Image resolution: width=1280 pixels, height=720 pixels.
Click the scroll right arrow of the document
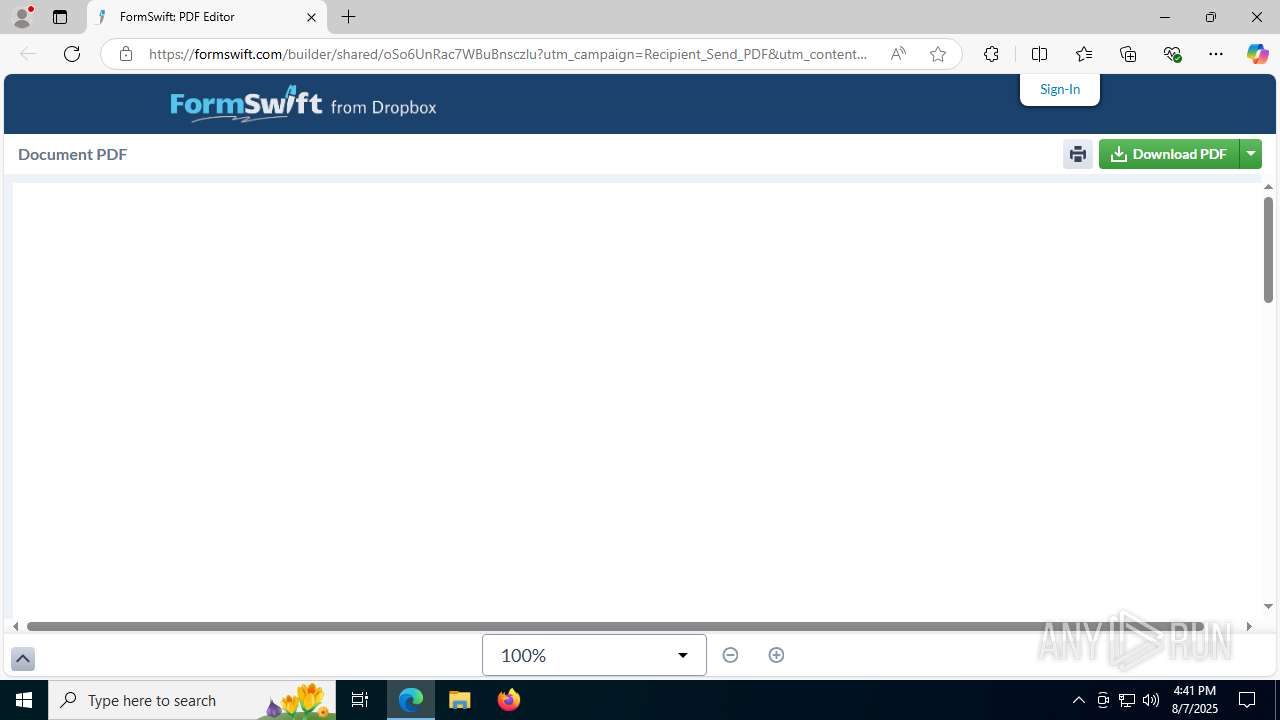[x=1249, y=626]
